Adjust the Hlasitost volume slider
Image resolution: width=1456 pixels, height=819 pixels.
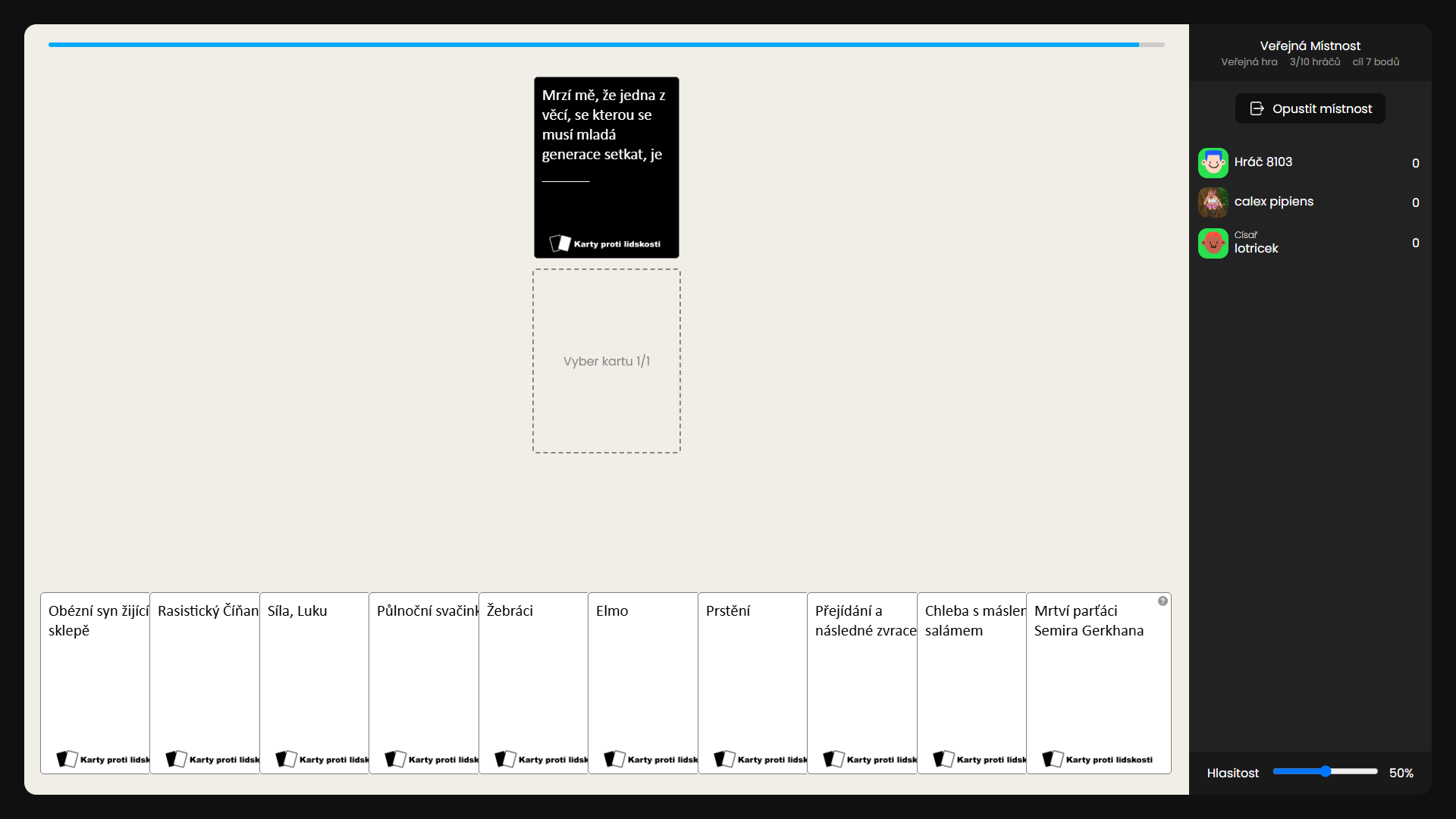(x=1325, y=771)
